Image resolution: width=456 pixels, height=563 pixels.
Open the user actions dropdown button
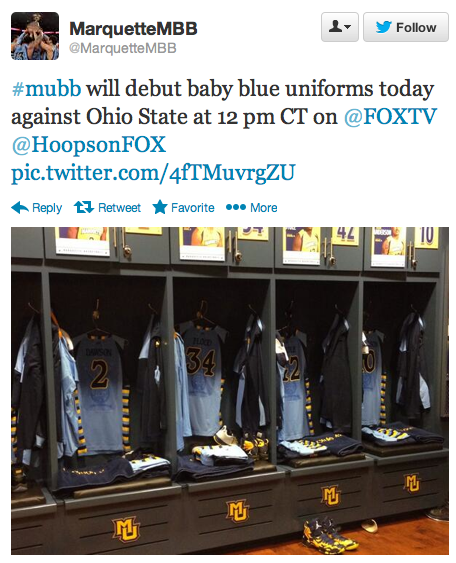coord(340,27)
